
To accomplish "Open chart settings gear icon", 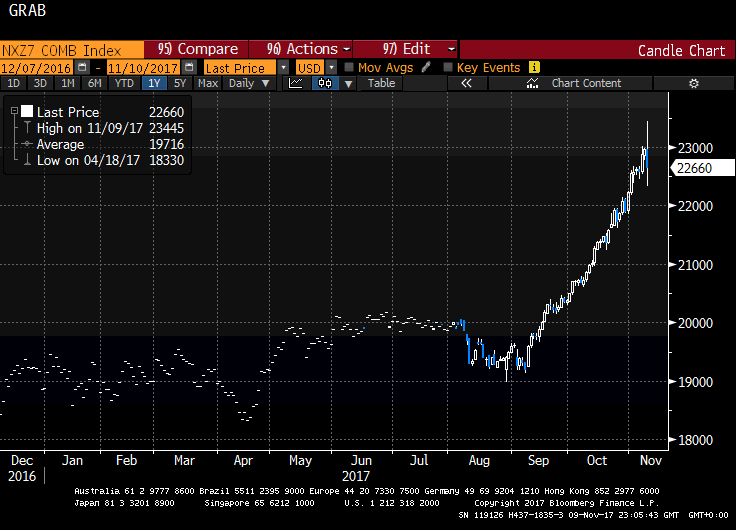I will 694,84.
